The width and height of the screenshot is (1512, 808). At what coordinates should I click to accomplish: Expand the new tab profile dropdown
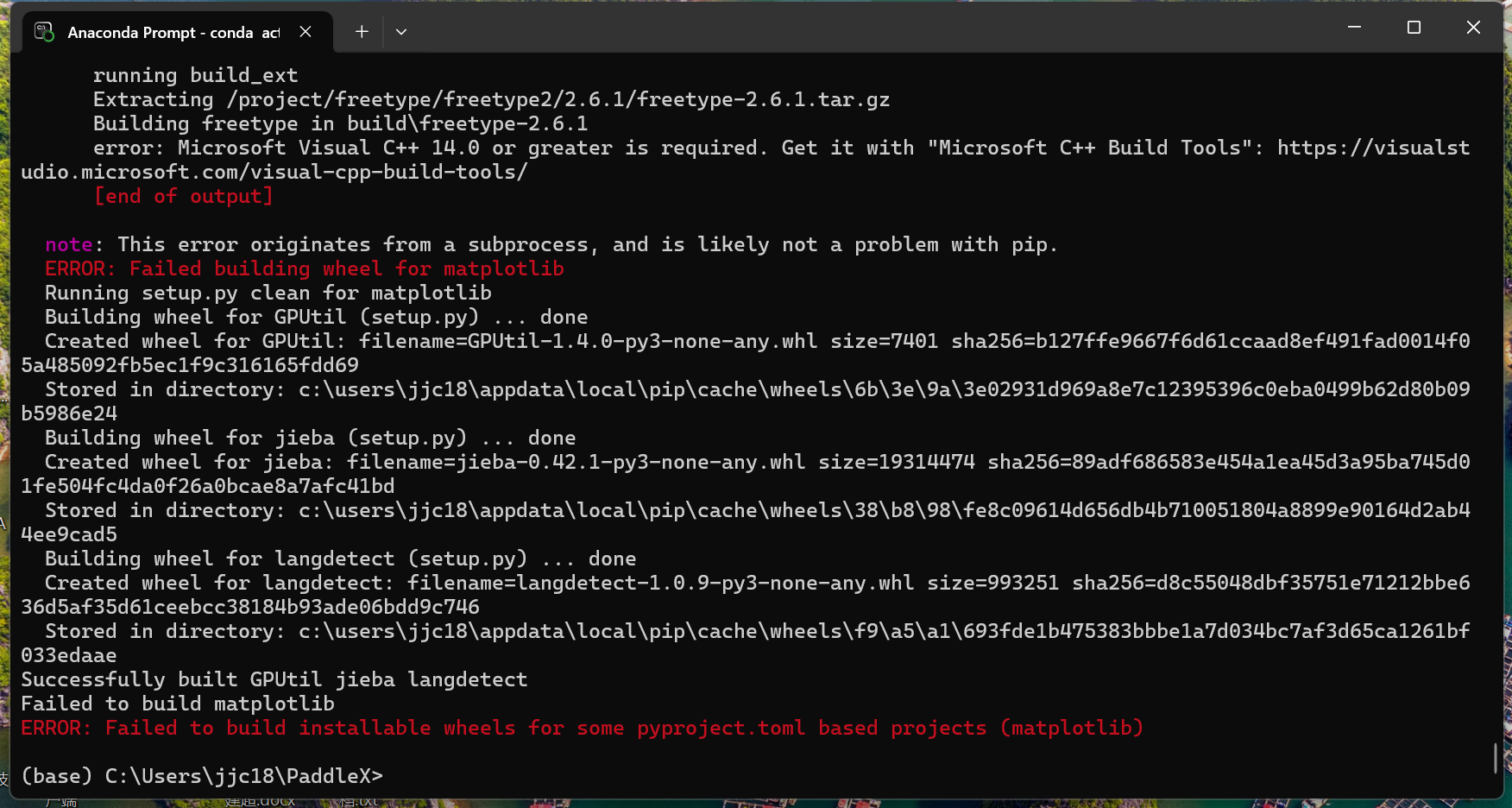click(x=401, y=32)
